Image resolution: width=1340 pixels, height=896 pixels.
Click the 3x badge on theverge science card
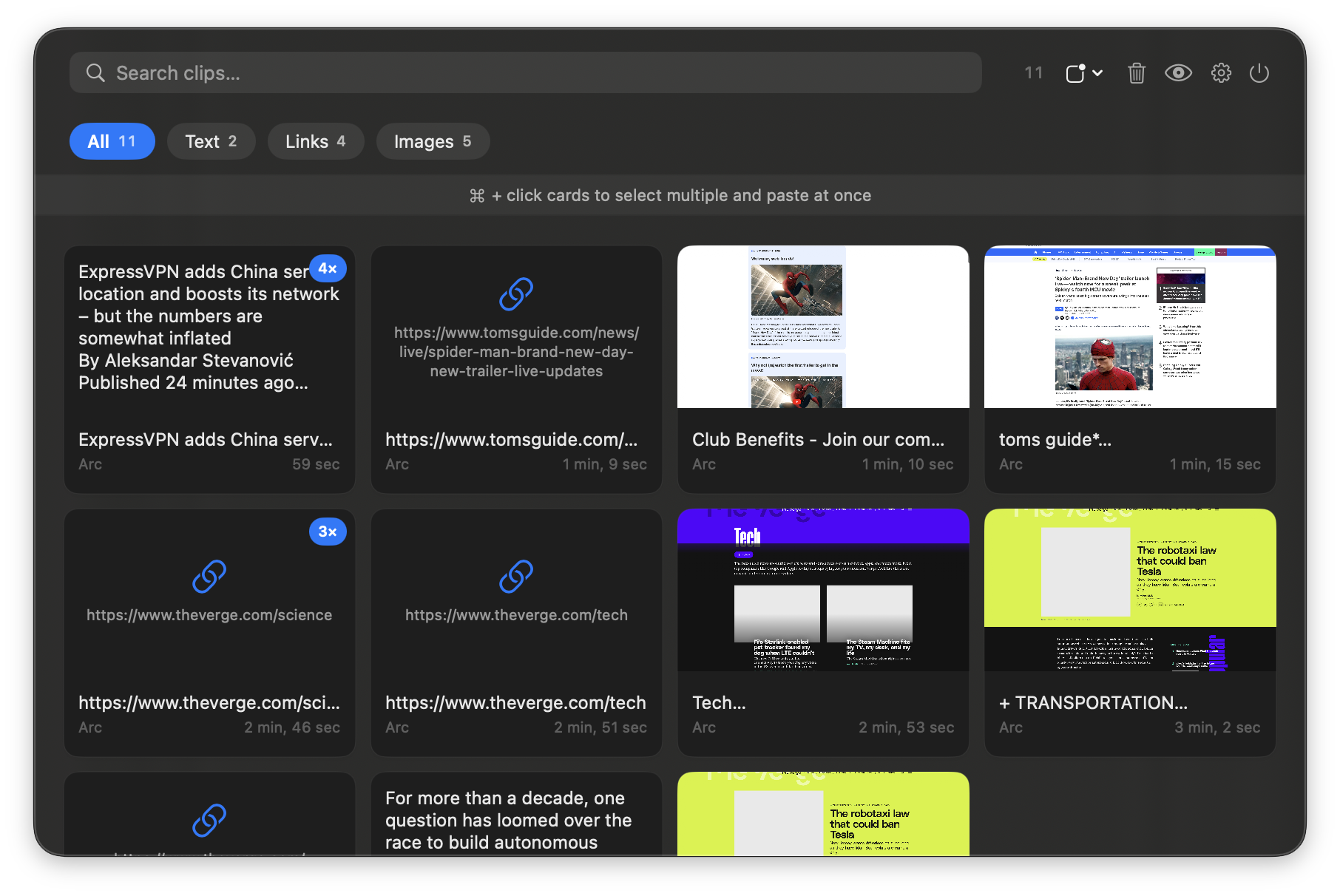328,532
